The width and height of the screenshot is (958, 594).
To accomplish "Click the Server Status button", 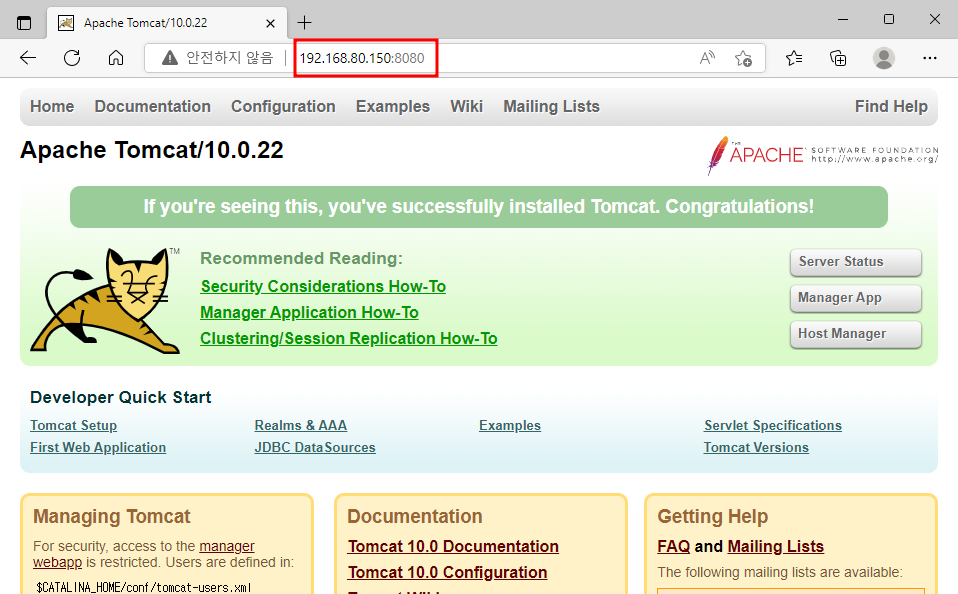I will 855,262.
